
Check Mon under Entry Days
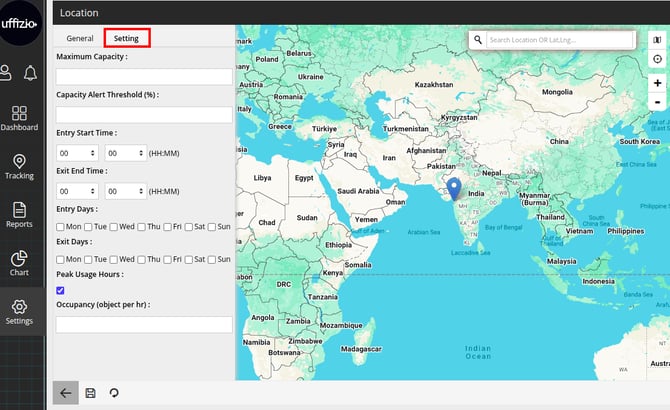click(x=61, y=227)
